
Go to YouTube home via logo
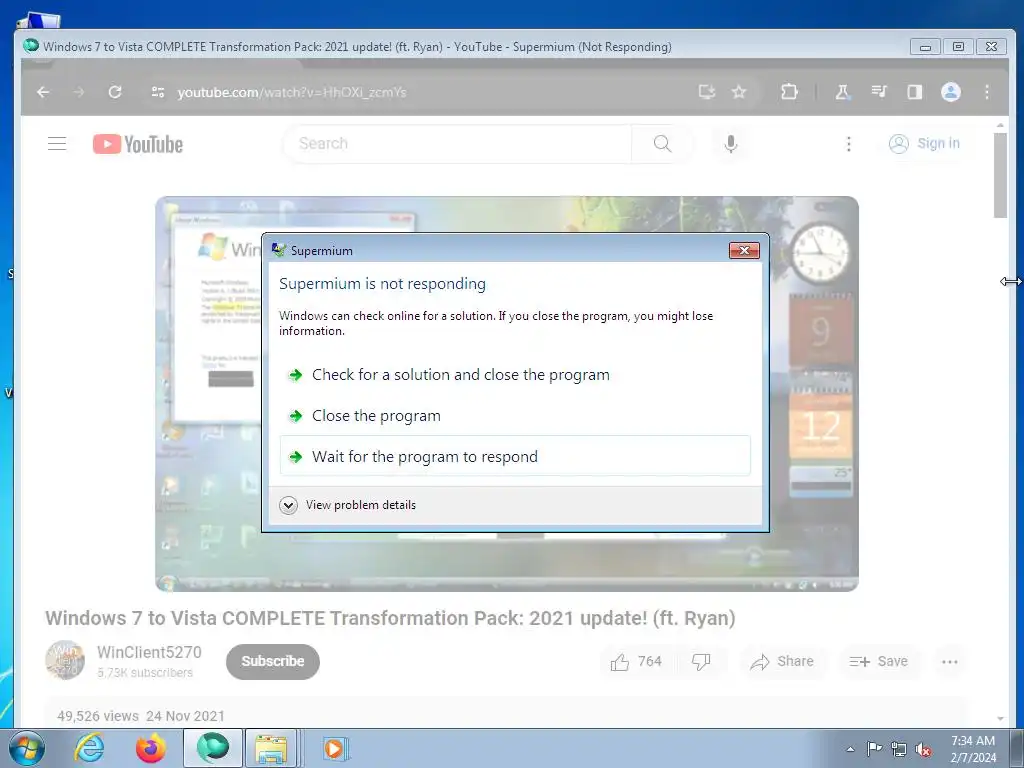(138, 144)
